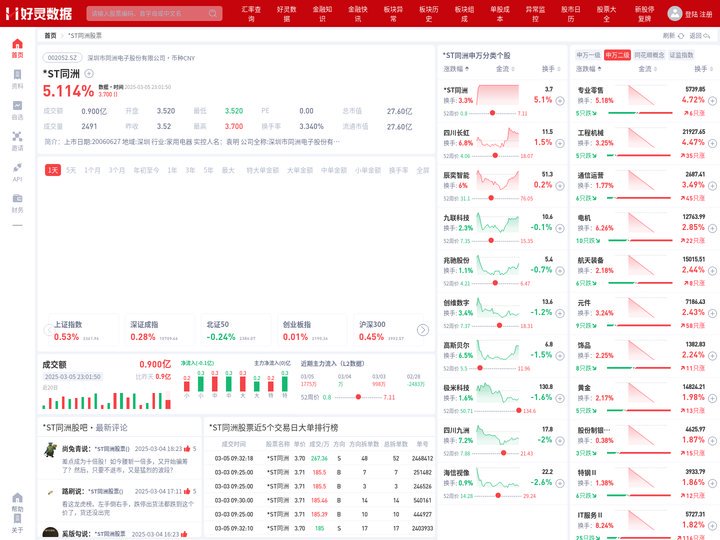Image resolution: width=720 pixels, height=540 pixels.
Task: Switch to 证监指数 tab
Action: pyautogui.click(x=681, y=55)
